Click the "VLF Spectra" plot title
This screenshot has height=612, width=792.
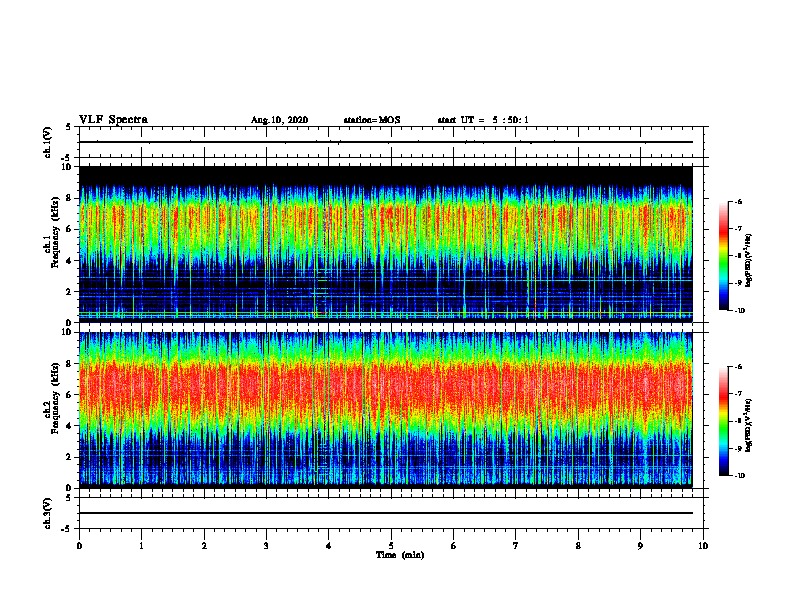(113, 120)
